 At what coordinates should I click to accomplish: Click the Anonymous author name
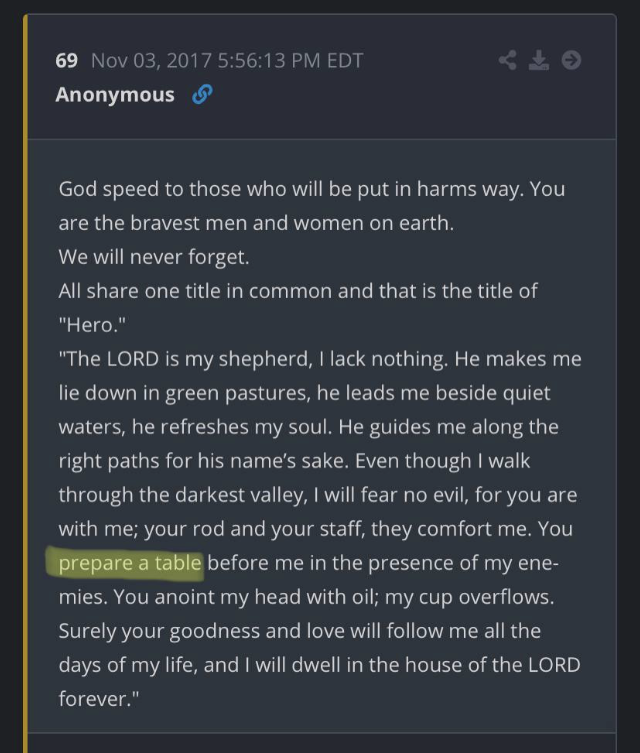click(x=115, y=95)
